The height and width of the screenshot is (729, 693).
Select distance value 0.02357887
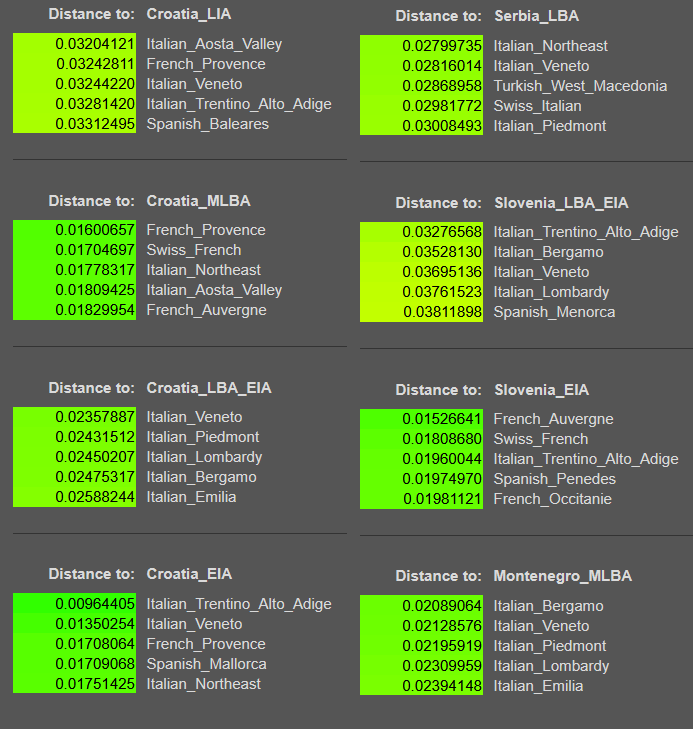[95, 417]
